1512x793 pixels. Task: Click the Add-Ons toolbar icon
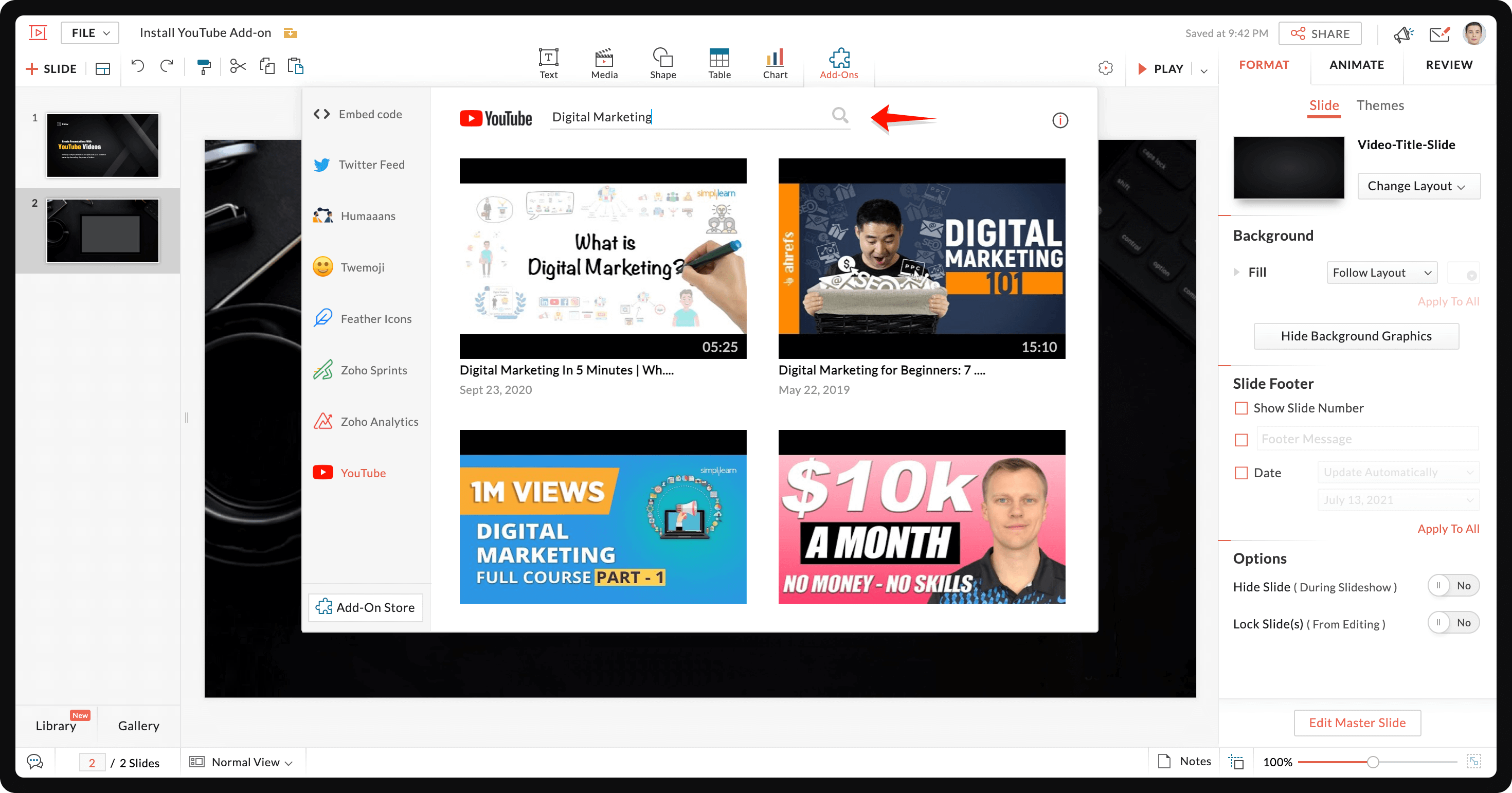[x=837, y=62]
